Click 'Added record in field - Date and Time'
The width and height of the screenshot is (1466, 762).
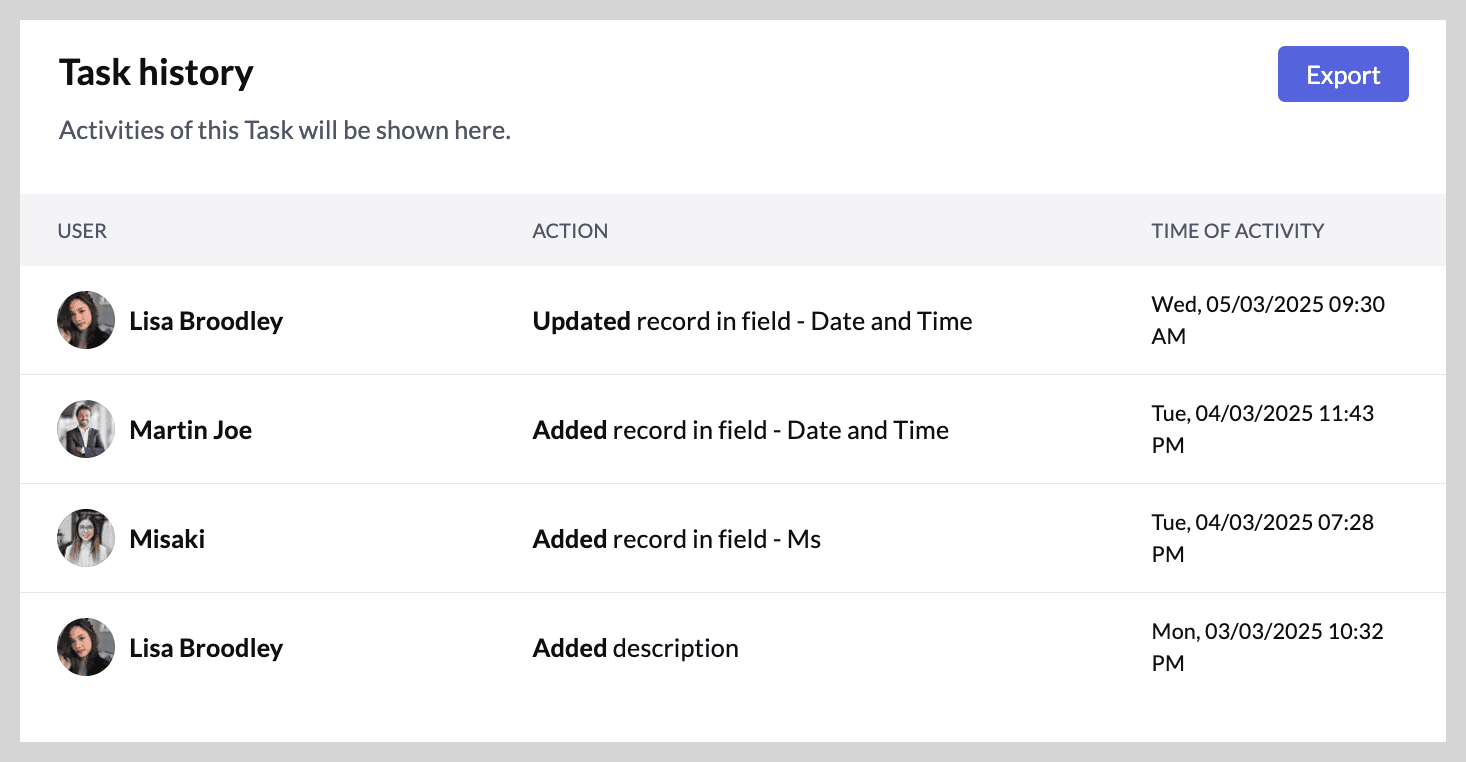point(740,430)
